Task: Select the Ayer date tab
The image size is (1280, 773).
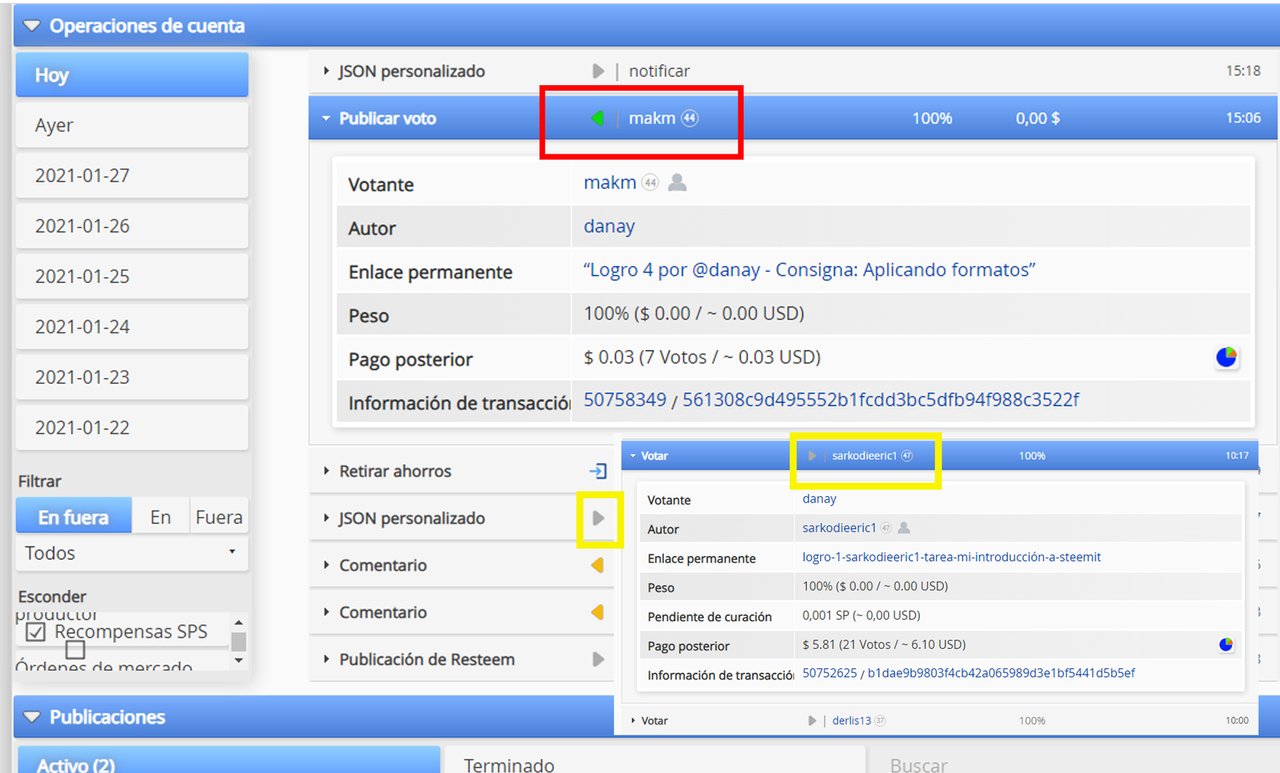Action: point(132,125)
